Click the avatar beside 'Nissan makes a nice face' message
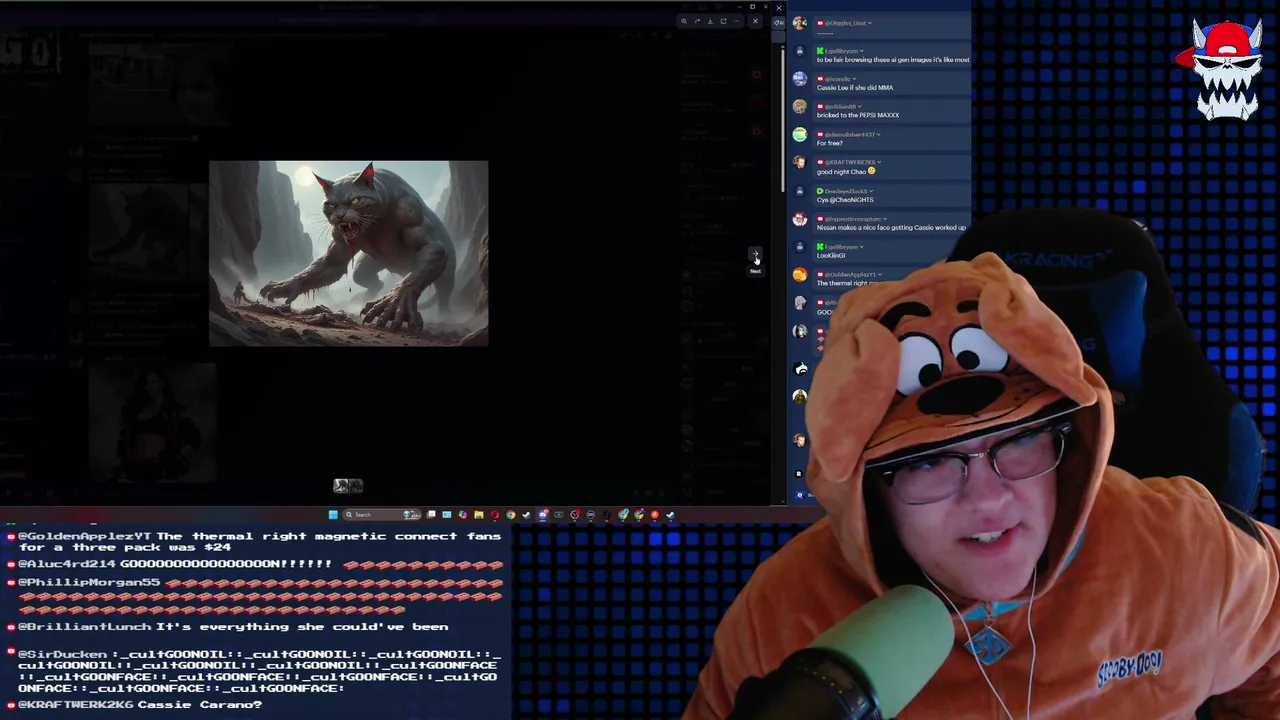This screenshot has width=1280, height=720. pos(800,219)
